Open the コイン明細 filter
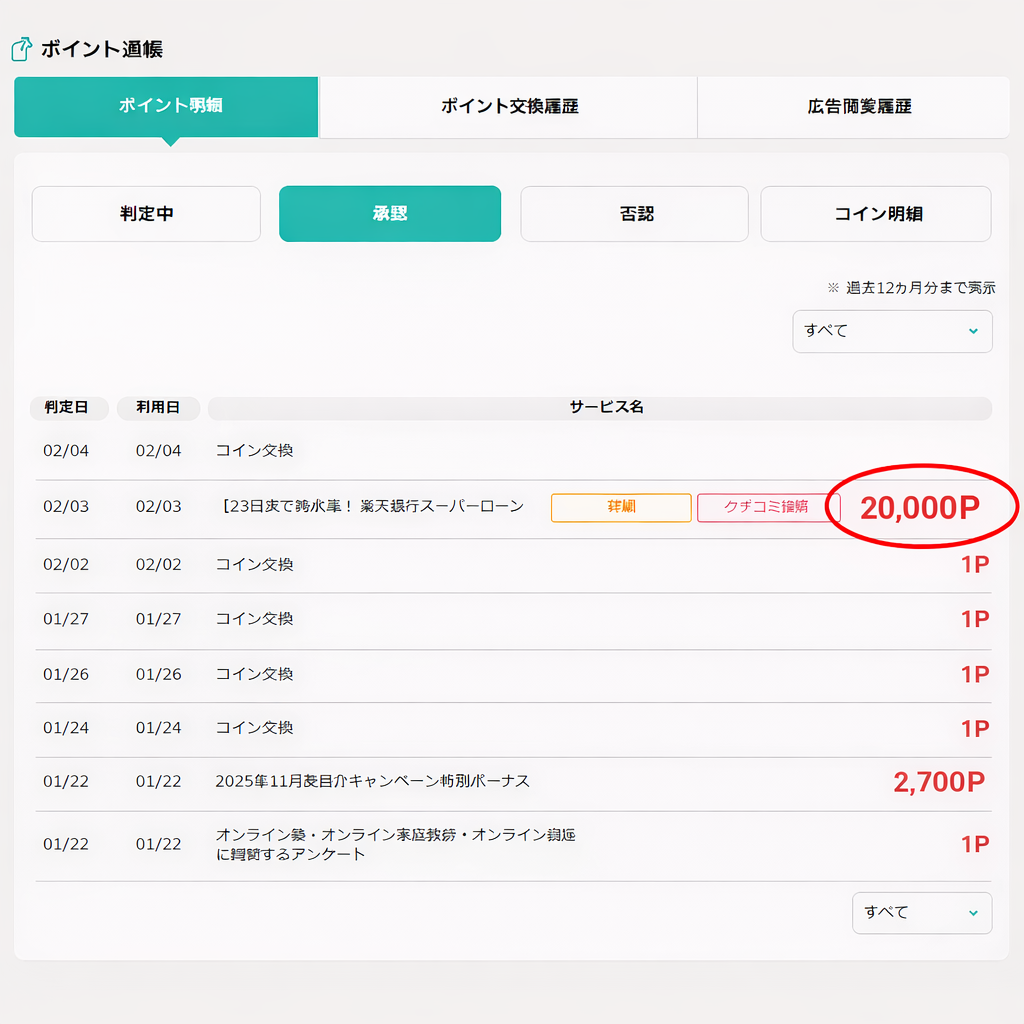 pyautogui.click(x=876, y=214)
